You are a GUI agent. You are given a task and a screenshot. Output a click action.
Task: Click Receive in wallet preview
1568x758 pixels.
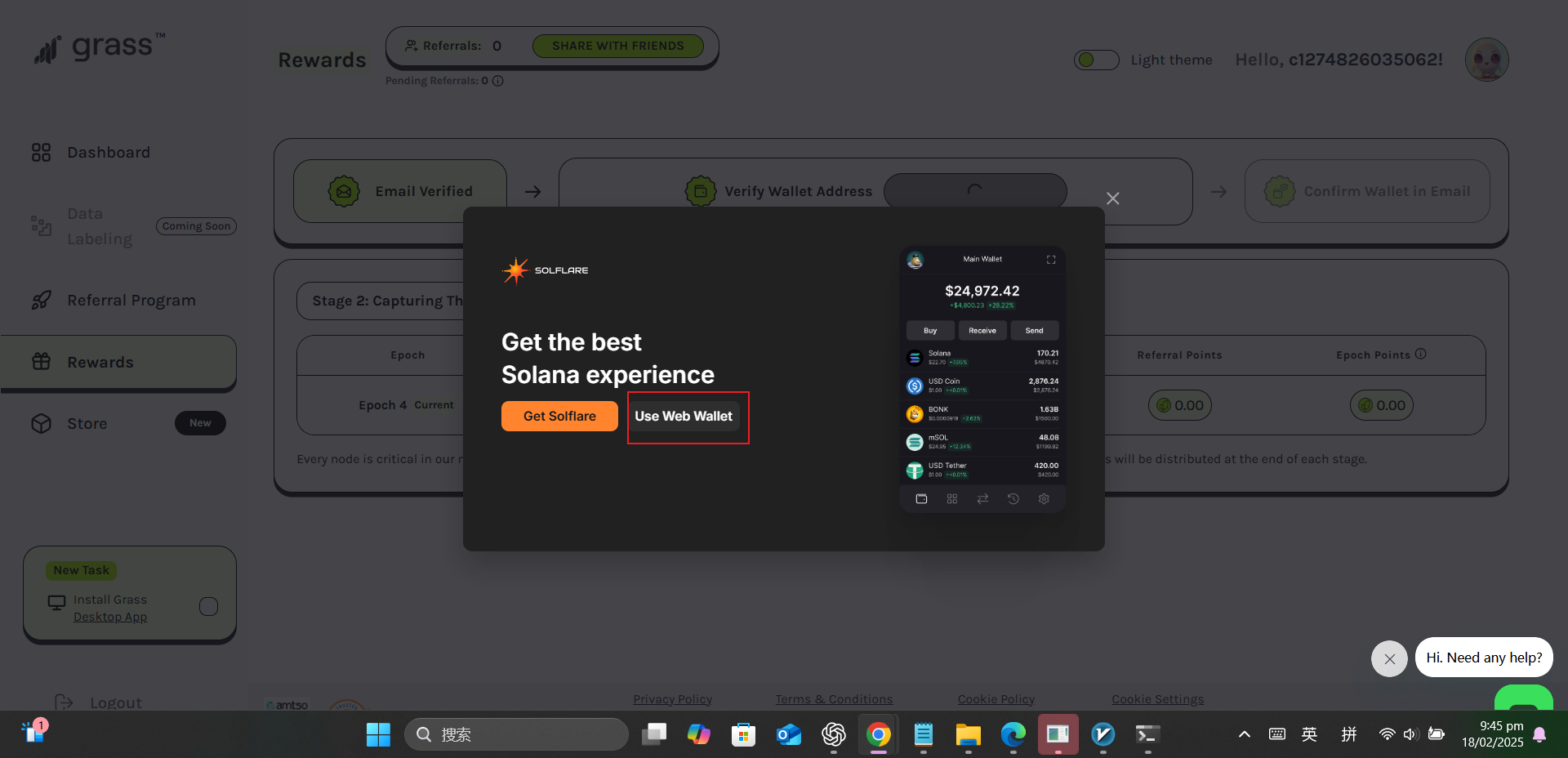pyautogui.click(x=982, y=331)
